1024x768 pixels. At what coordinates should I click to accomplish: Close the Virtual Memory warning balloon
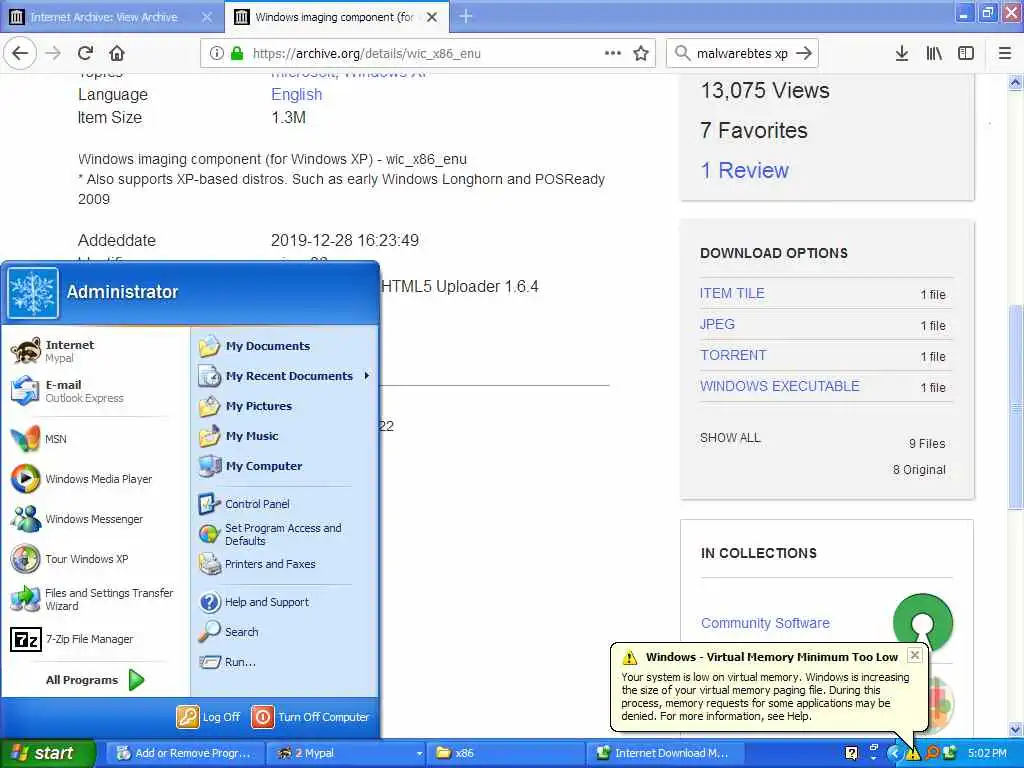[915, 655]
